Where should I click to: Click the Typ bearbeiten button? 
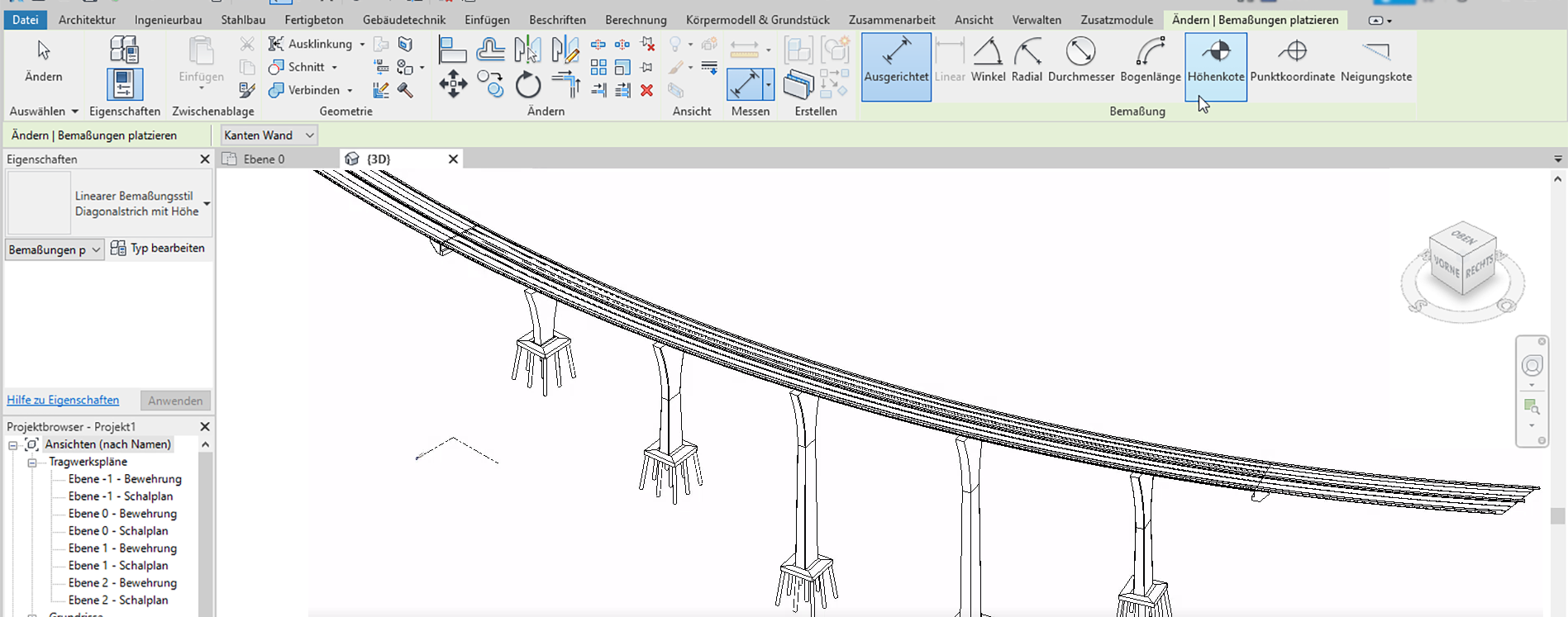click(x=157, y=249)
